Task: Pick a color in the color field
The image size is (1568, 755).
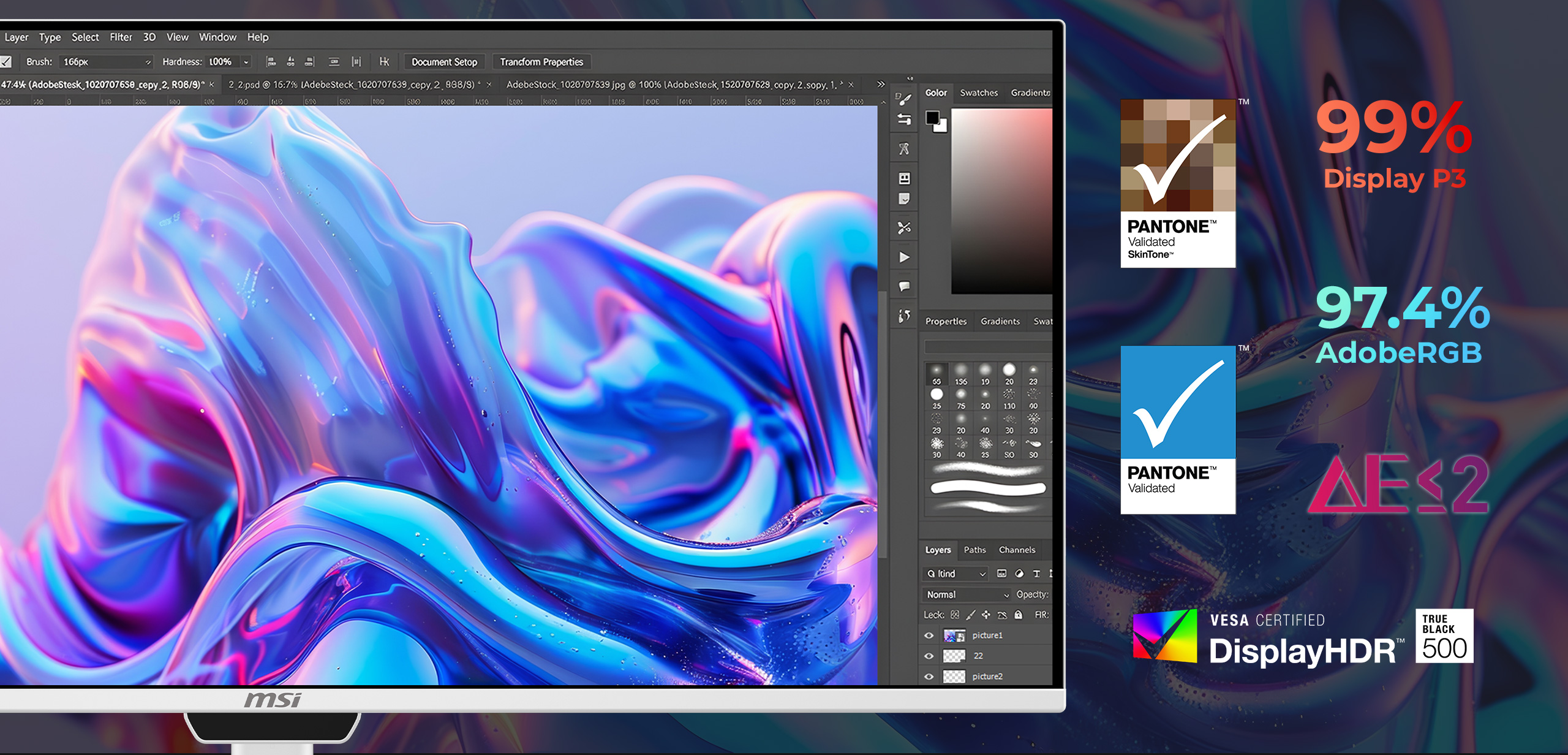Action: pos(1001,202)
